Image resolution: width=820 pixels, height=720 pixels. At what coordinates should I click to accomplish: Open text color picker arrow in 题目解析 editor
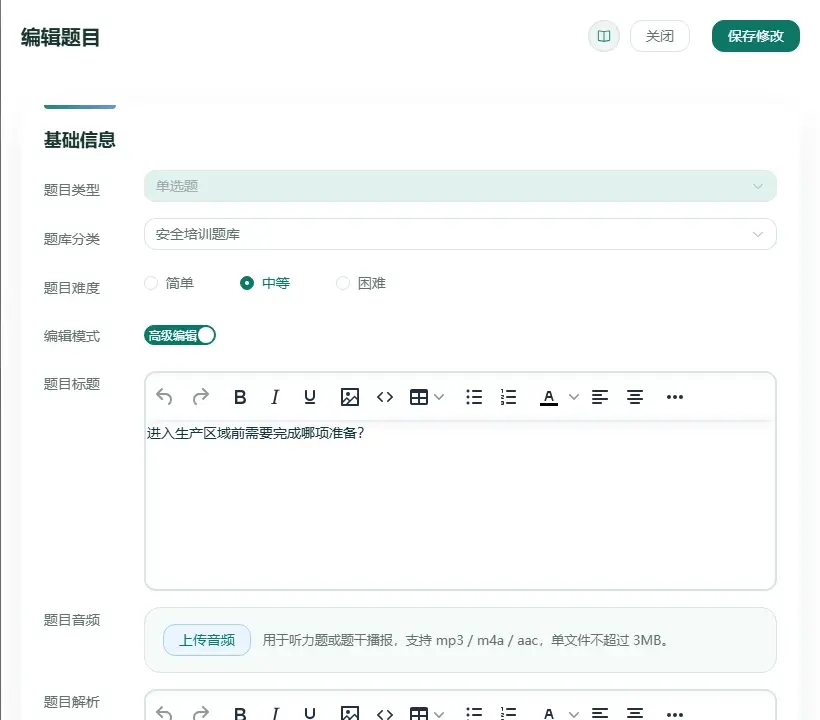574,714
